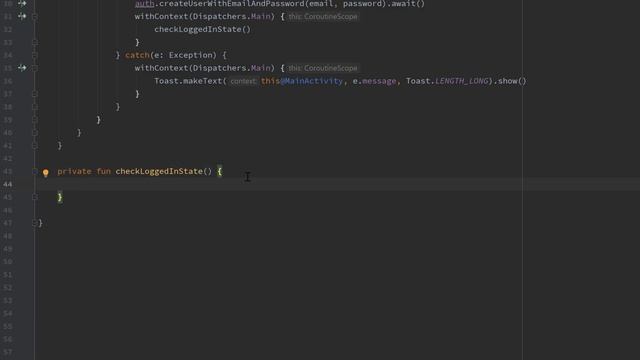Image resolution: width=640 pixels, height=360 pixels.
Task: Click fold end marker on line 41
Action: 35,146
